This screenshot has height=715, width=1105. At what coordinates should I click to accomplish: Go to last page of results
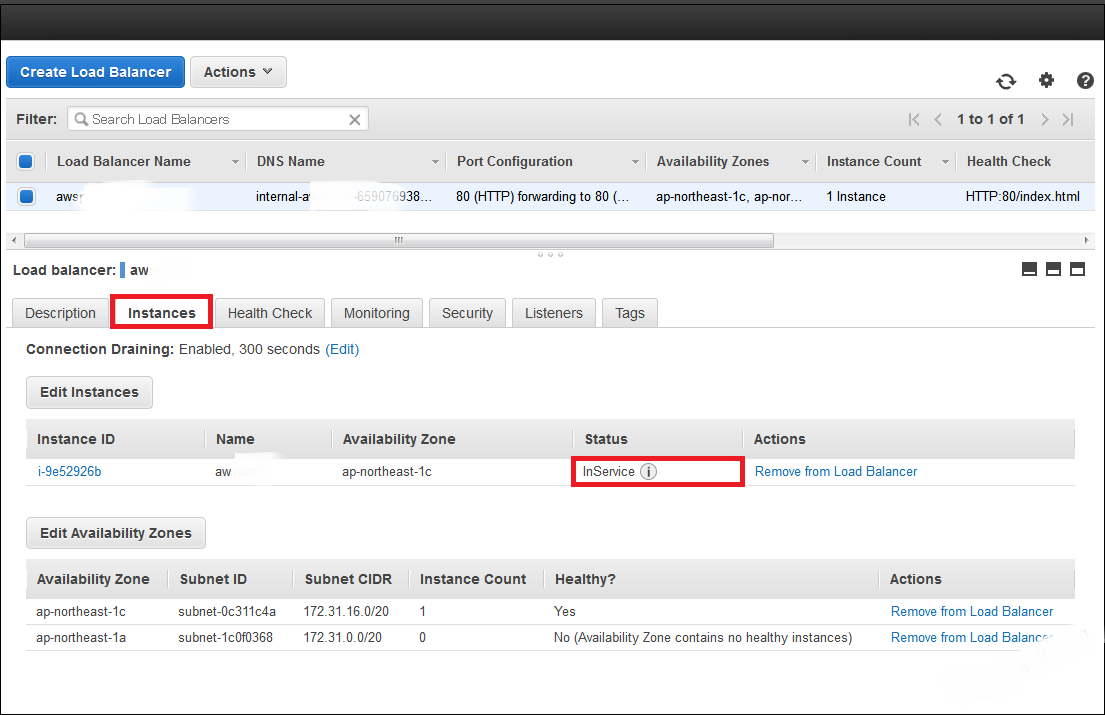pyautogui.click(x=1068, y=119)
